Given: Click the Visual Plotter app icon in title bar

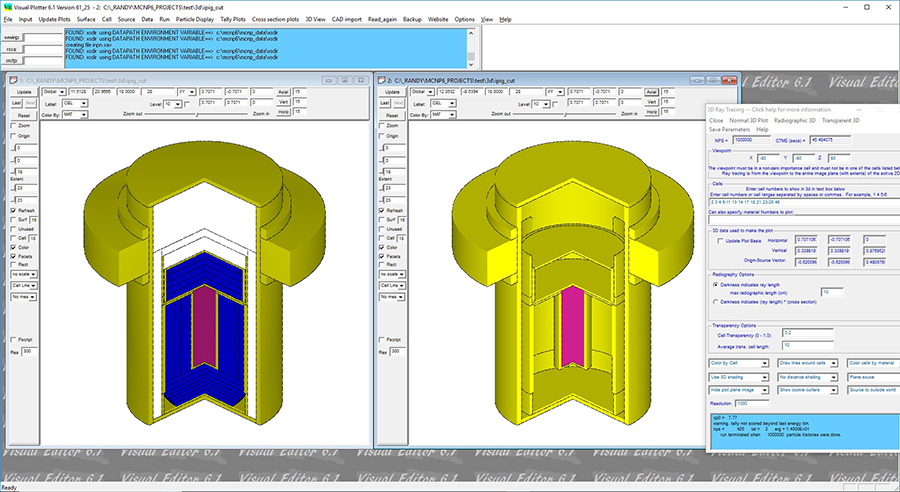Looking at the screenshot, I should [7, 7].
